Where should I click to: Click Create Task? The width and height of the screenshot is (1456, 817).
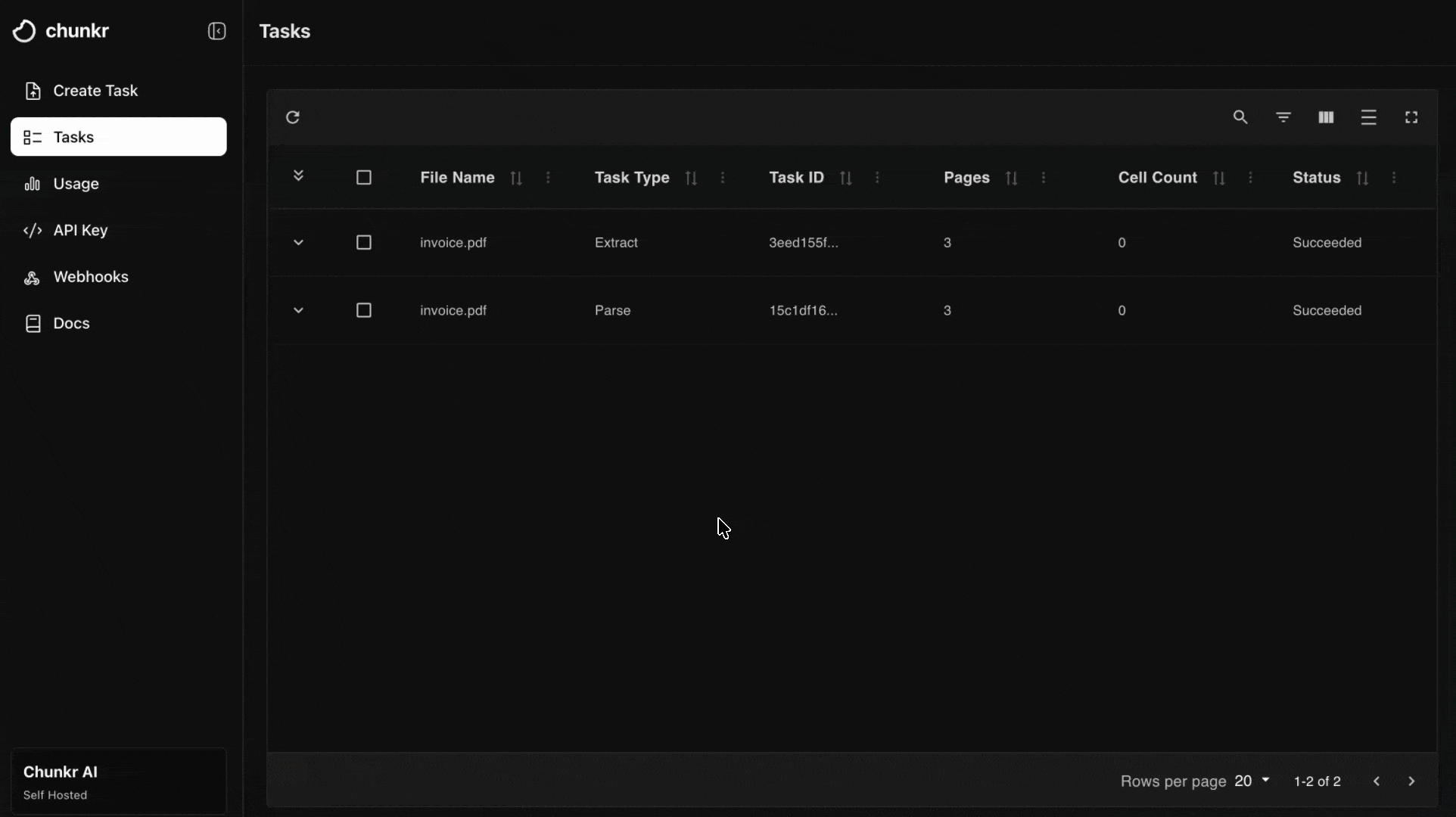(95, 90)
